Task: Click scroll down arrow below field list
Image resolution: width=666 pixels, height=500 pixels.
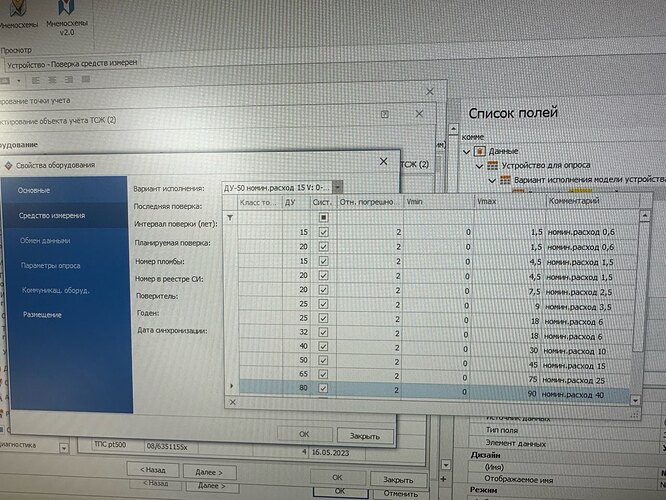Action: click(x=445, y=465)
